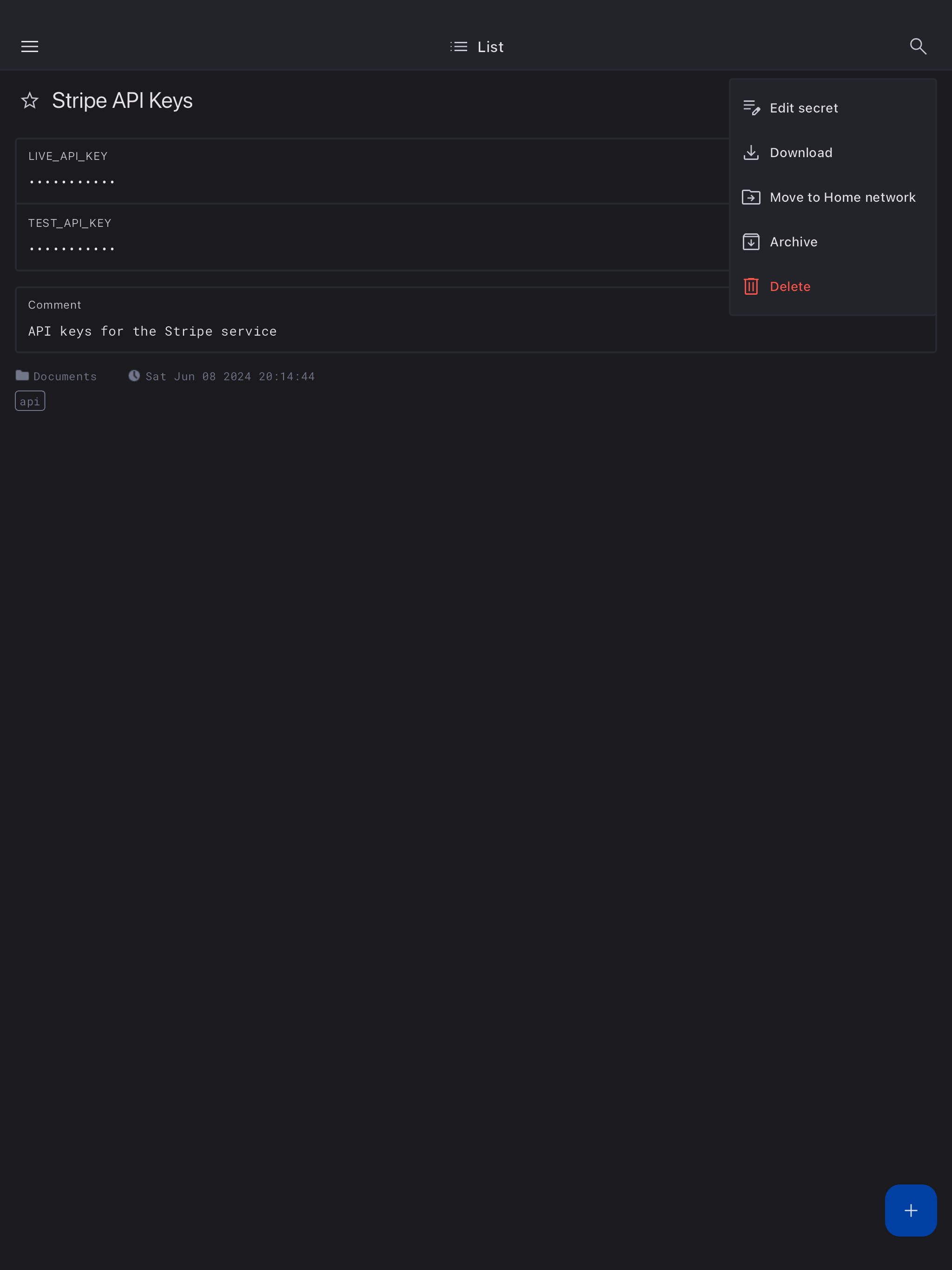
Task: Open the Documents folder link
Action: coord(64,377)
